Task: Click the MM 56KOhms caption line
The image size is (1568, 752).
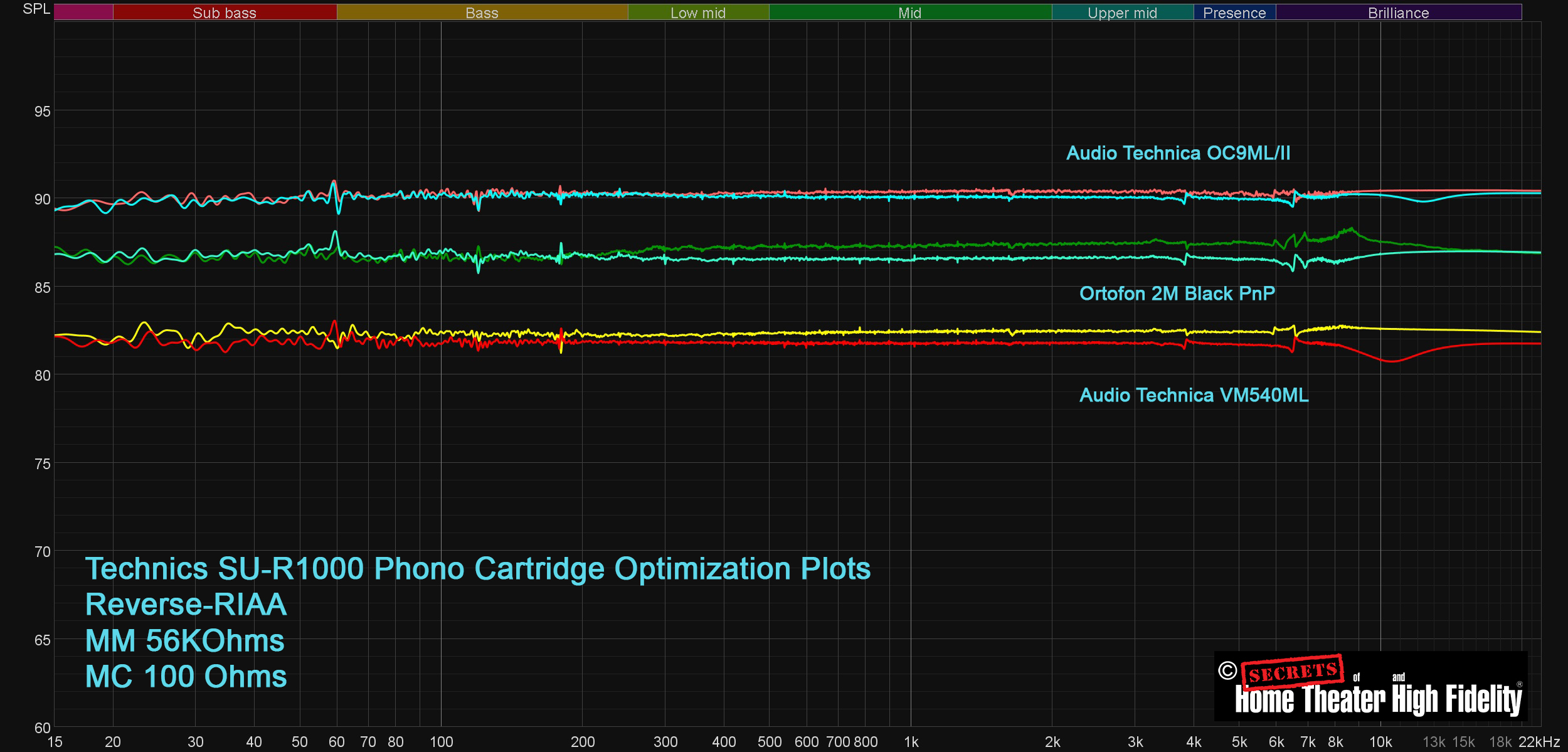Action: pos(185,641)
